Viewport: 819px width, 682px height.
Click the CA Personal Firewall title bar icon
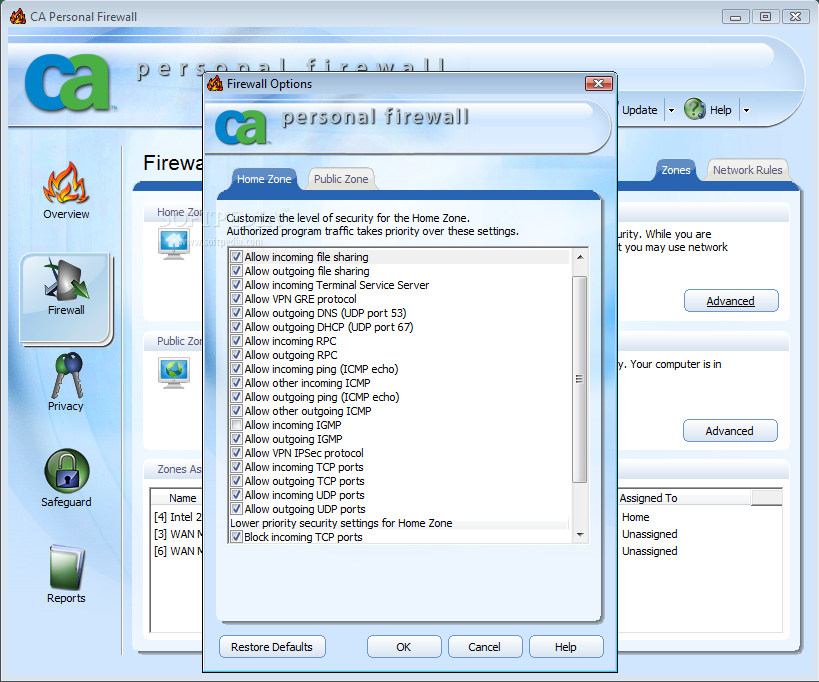18,17
